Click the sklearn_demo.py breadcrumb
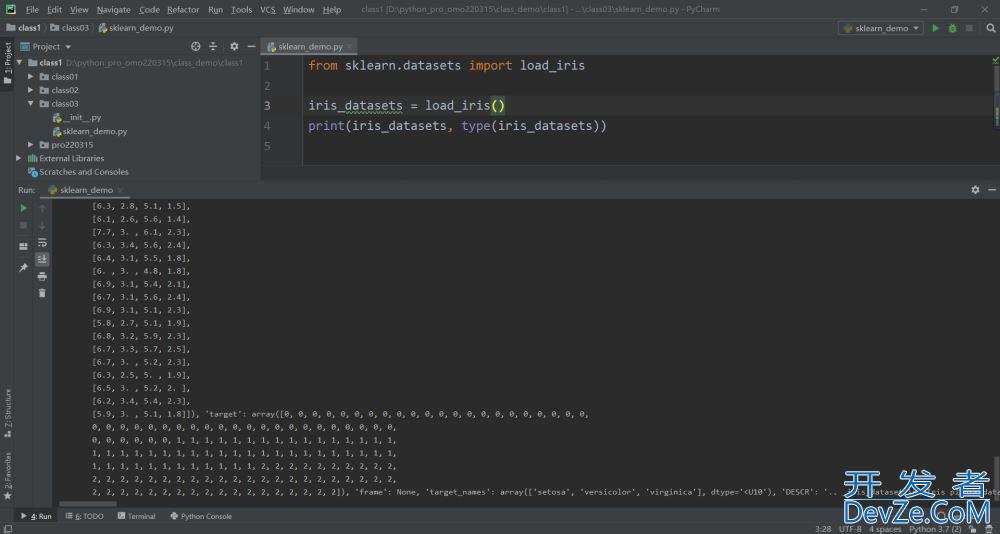The height and width of the screenshot is (534, 1000). tap(136, 28)
